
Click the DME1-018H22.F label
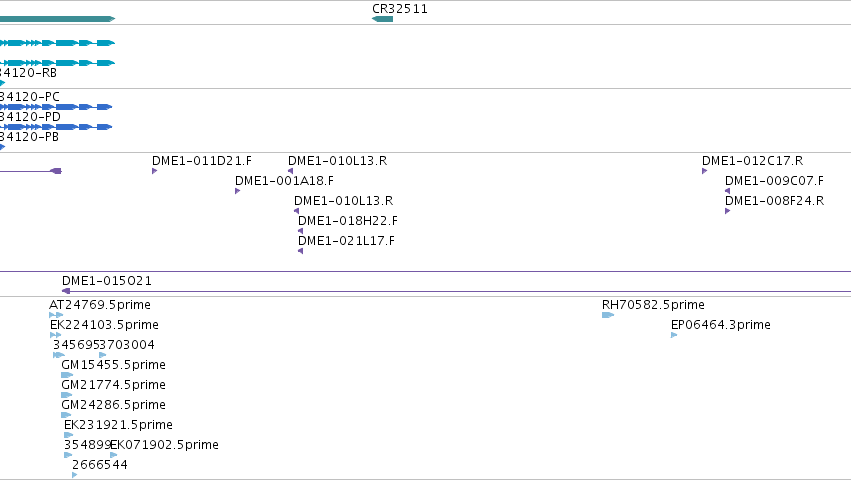pyautogui.click(x=348, y=221)
